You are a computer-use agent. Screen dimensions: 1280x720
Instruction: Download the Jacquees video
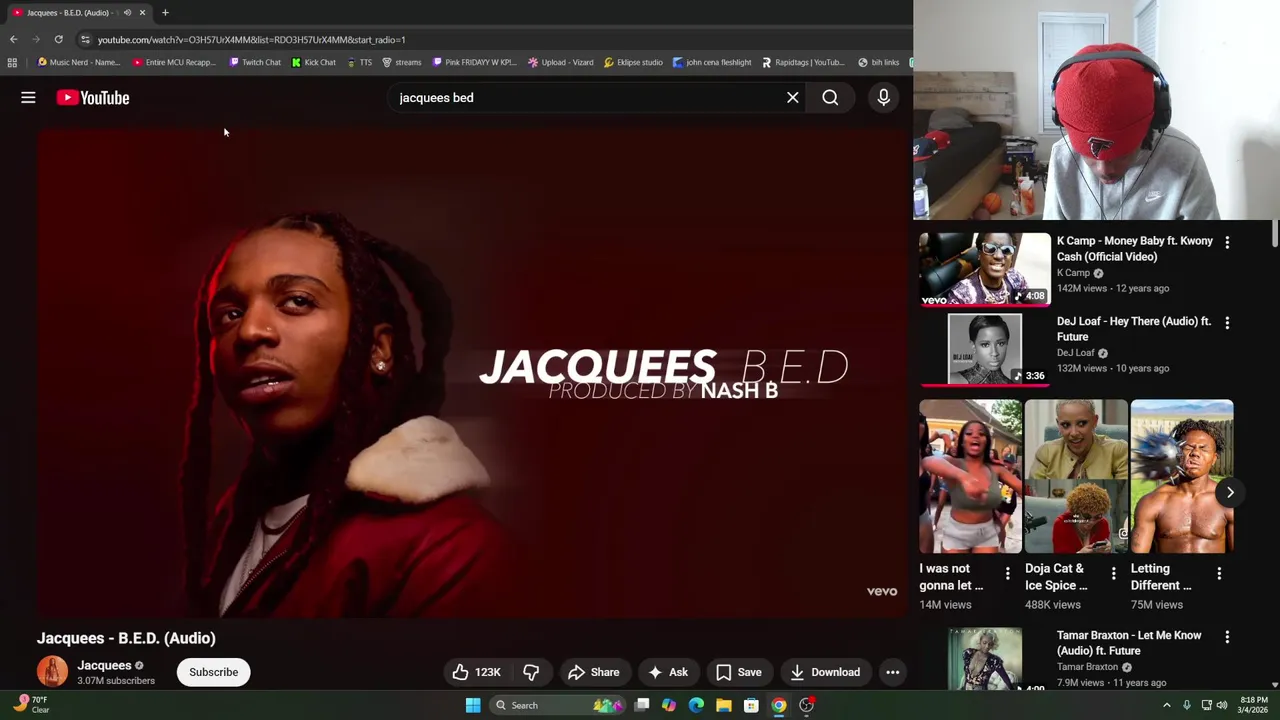point(825,672)
